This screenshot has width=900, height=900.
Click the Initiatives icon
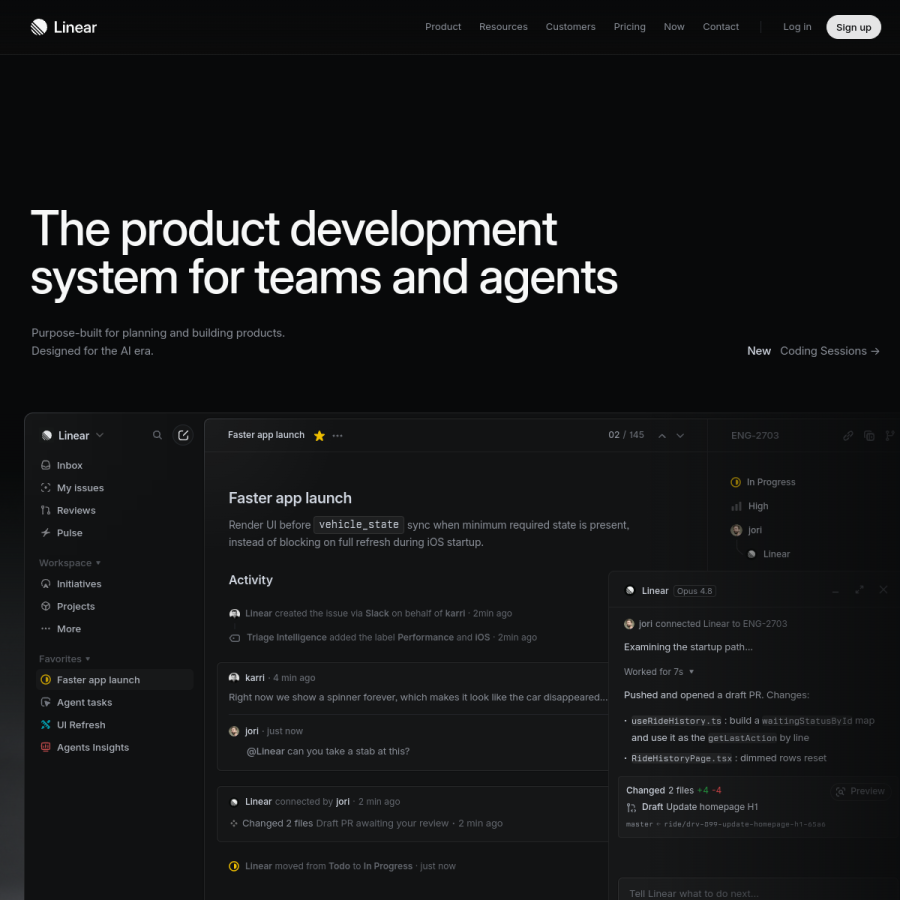(x=45, y=583)
